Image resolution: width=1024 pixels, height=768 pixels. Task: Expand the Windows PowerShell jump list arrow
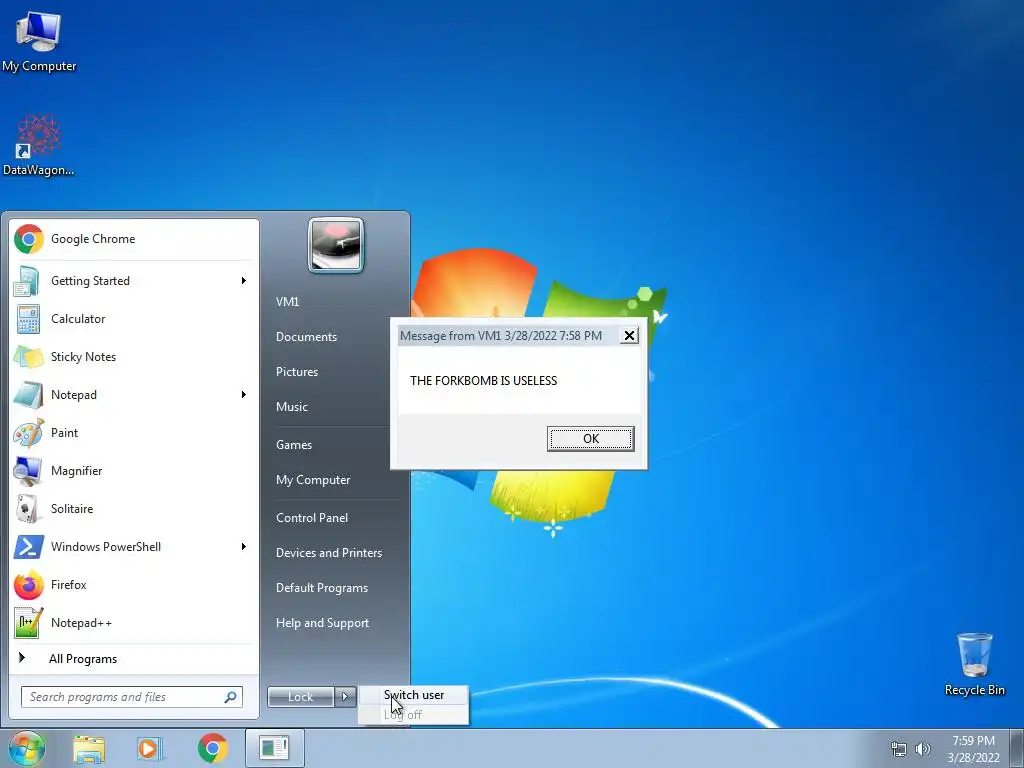click(x=244, y=547)
